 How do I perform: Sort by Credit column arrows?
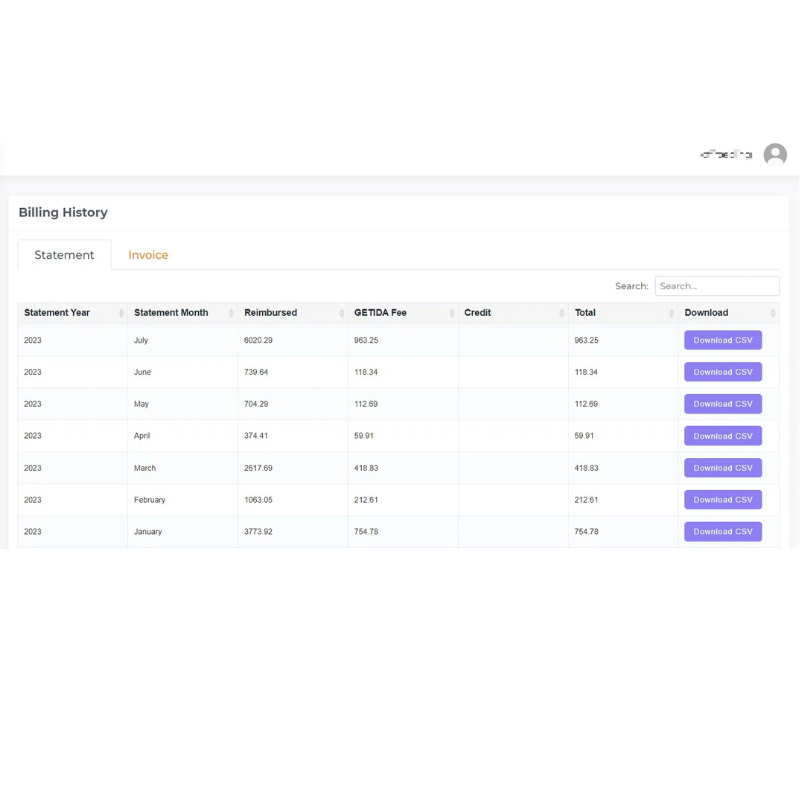561,313
